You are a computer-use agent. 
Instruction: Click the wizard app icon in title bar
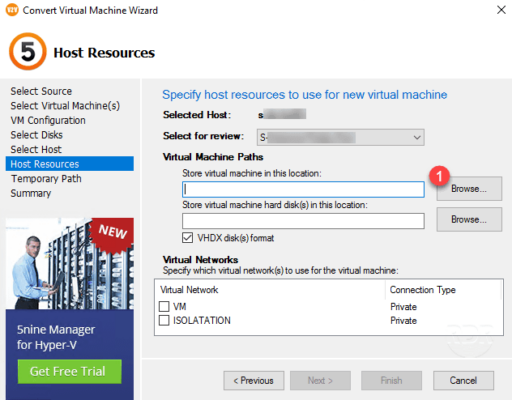point(12,10)
